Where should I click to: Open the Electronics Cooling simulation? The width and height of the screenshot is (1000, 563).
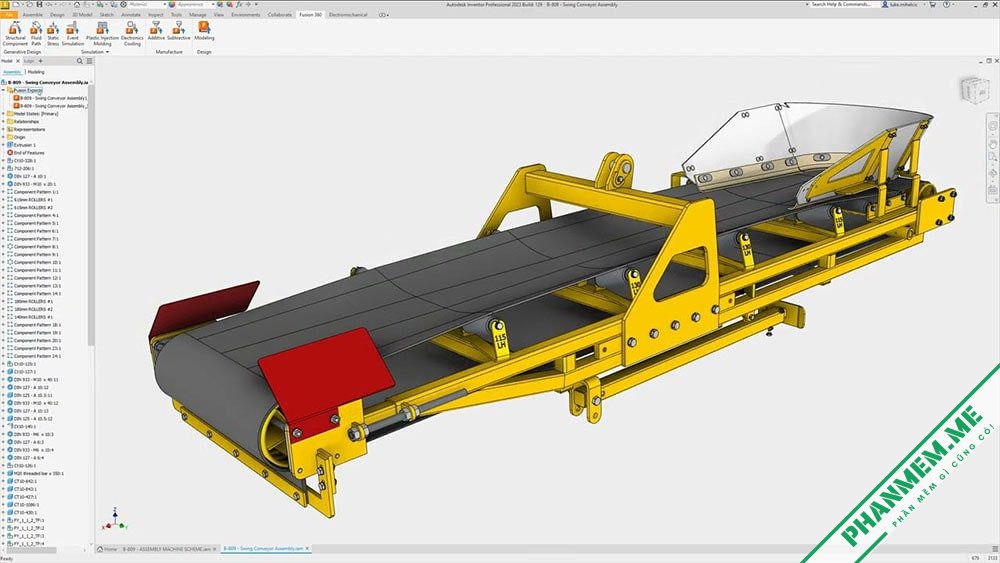tap(132, 33)
